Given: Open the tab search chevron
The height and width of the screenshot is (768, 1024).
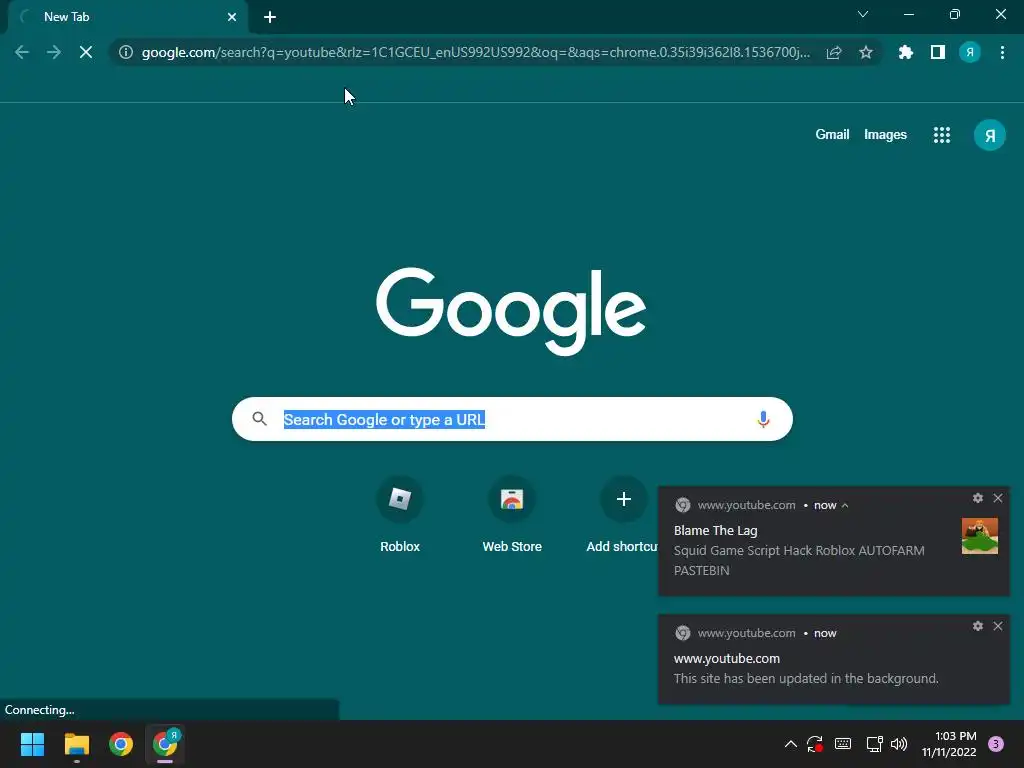Looking at the screenshot, I should tap(863, 14).
